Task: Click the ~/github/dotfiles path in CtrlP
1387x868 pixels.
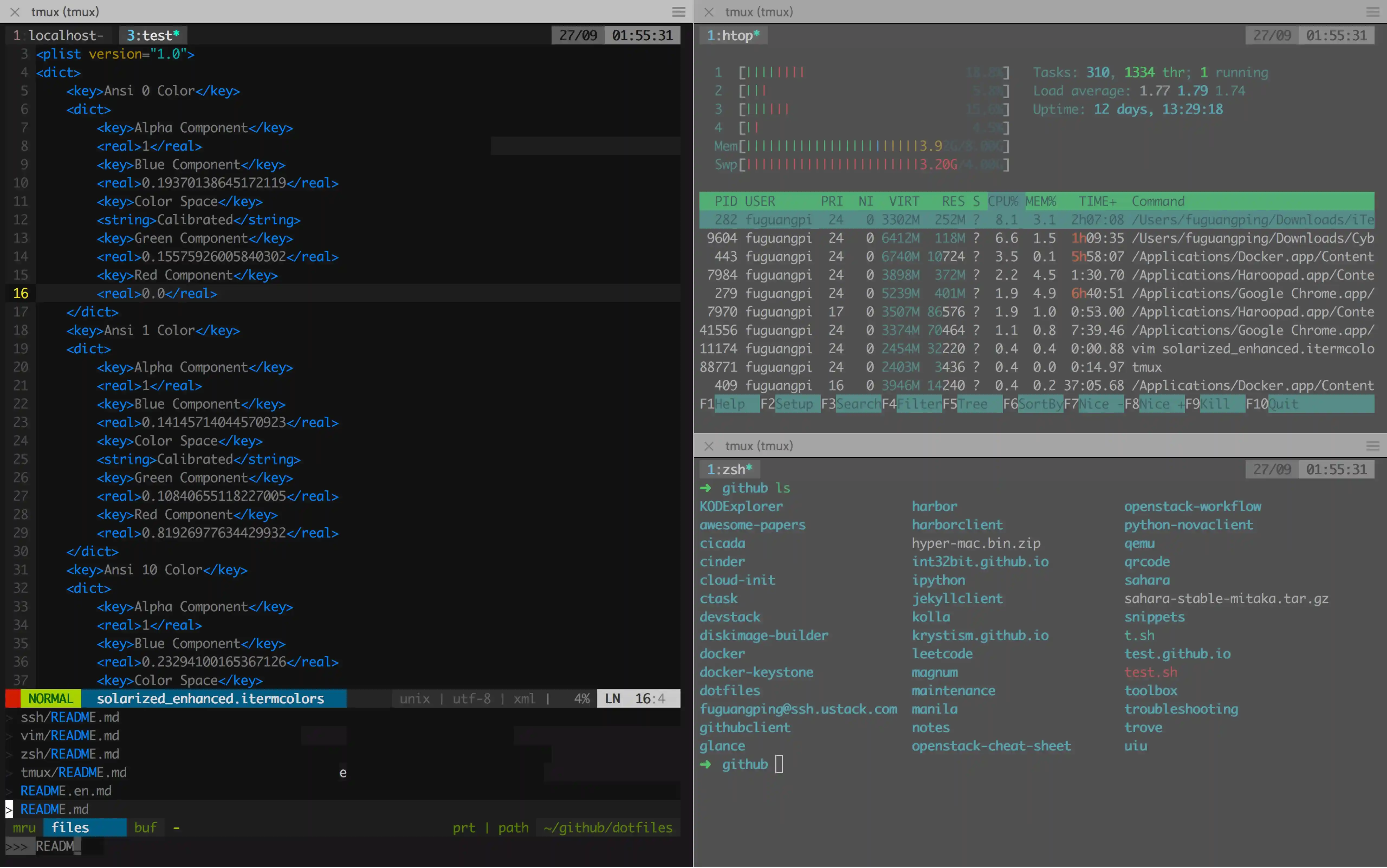Action: point(607,827)
